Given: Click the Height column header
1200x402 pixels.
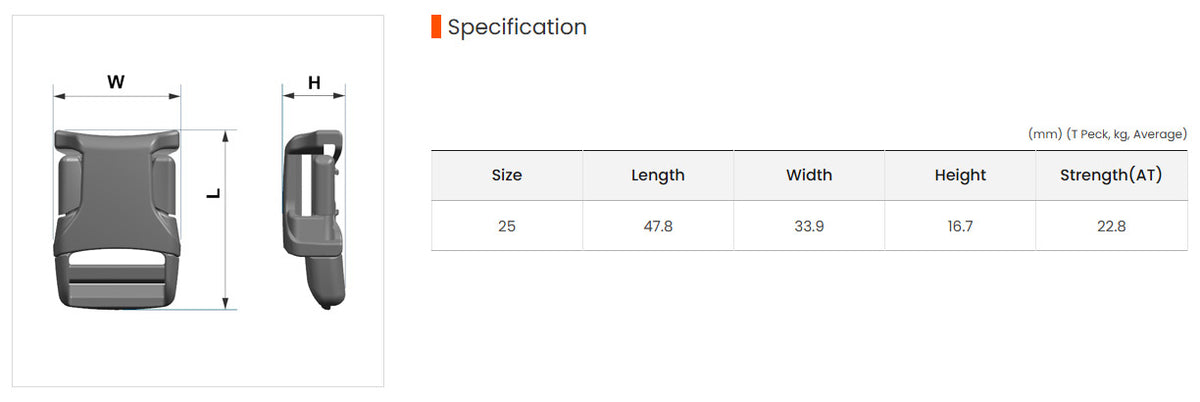Looking at the screenshot, I should click(960, 175).
